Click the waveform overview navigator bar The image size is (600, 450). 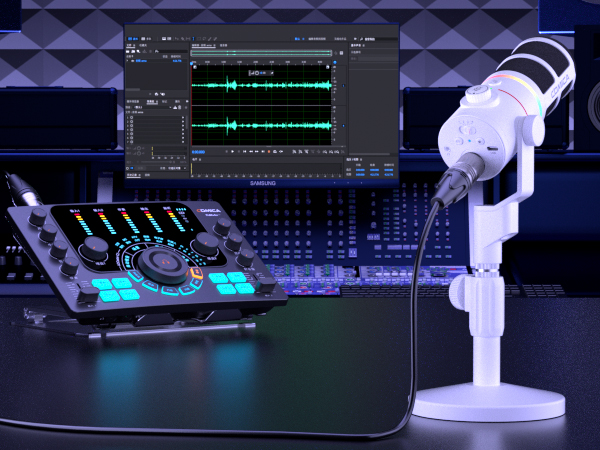[x=261, y=53]
